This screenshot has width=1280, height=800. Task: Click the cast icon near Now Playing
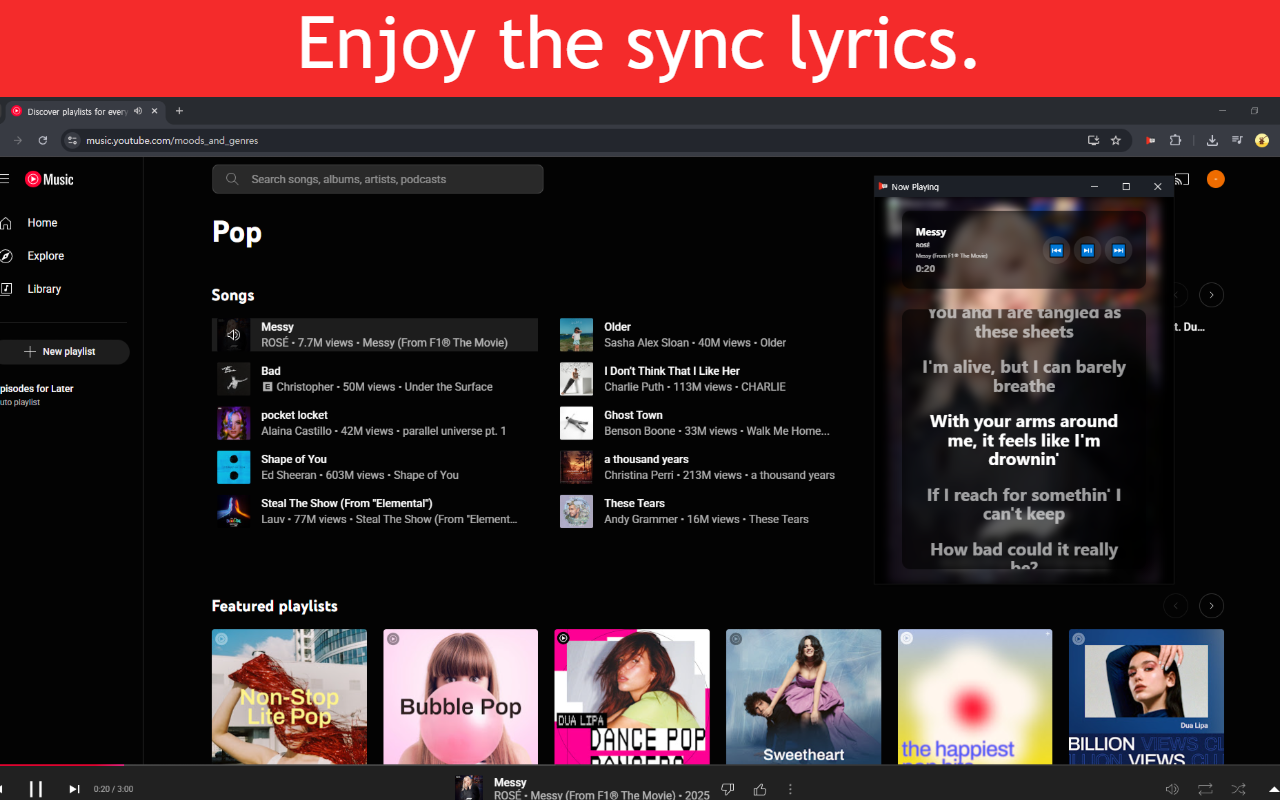coord(1182,178)
